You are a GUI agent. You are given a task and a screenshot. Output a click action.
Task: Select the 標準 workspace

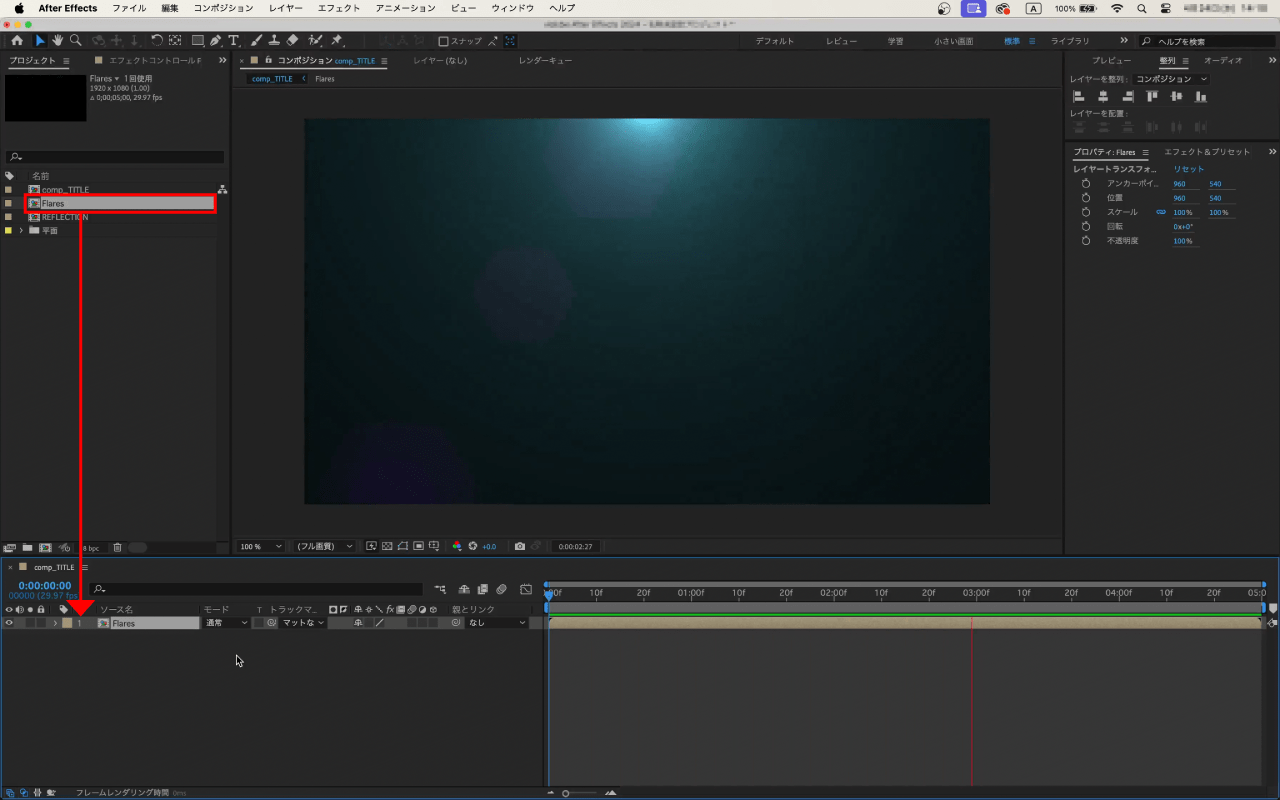[x=1012, y=42]
